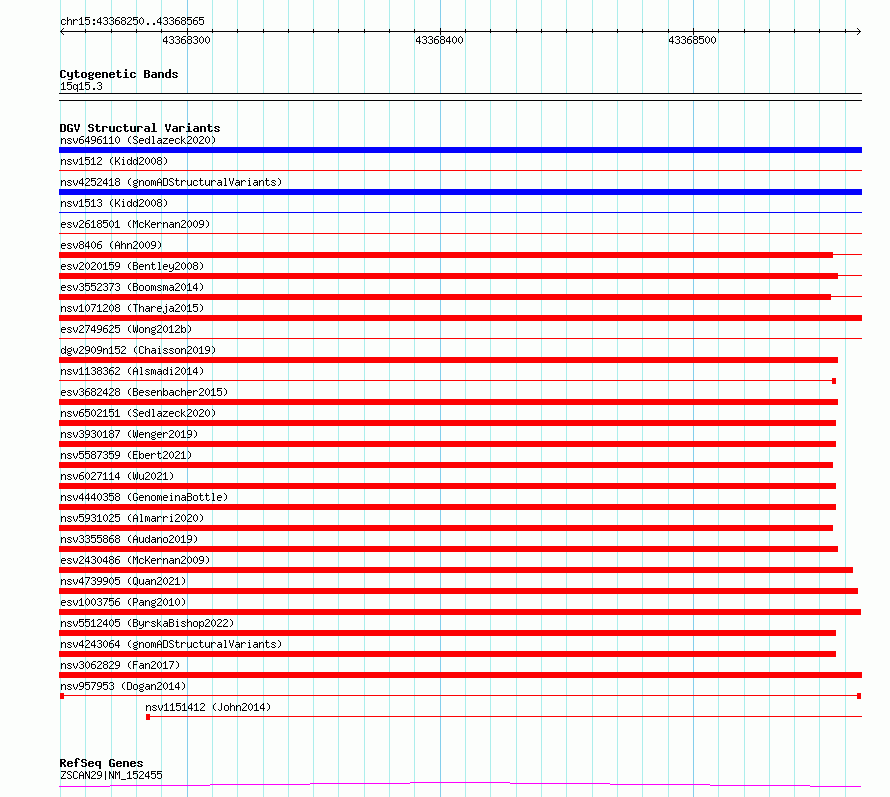The image size is (890, 797).
Task: Click the thin blue line under nsv1513
Action: 460,213
